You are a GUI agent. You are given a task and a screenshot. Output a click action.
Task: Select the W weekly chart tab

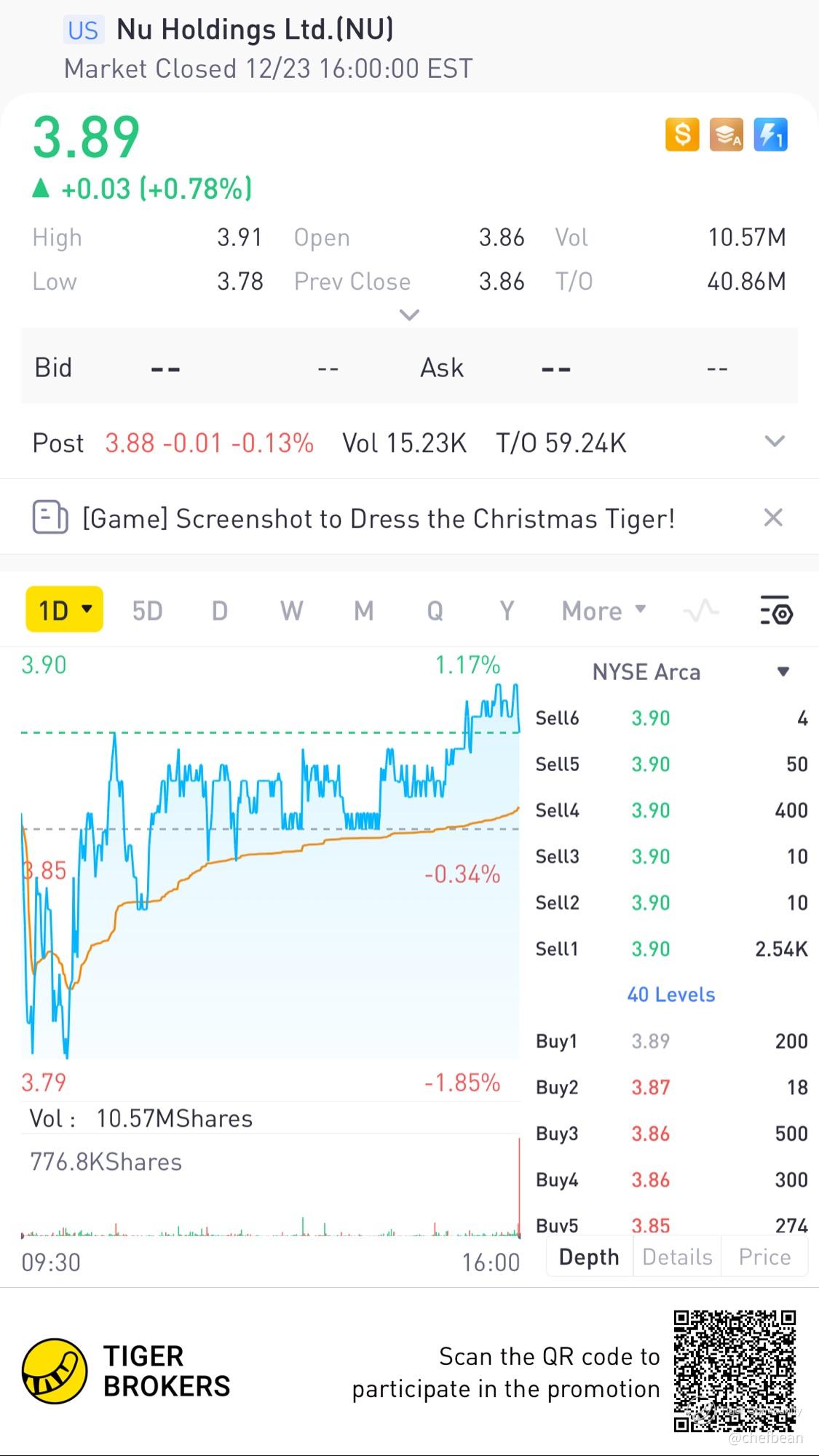[291, 611]
